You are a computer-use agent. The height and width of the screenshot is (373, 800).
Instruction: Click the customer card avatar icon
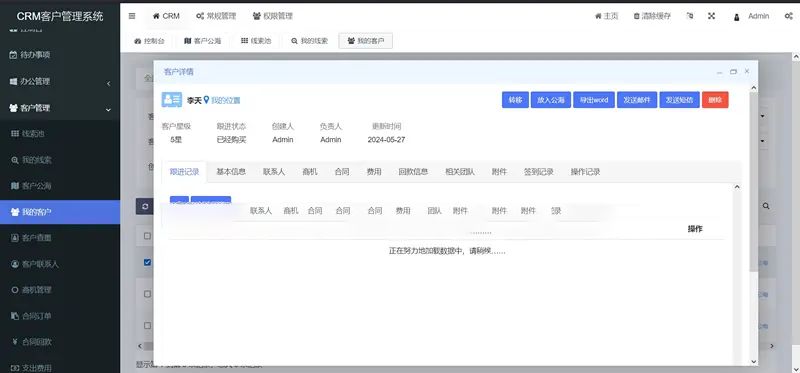[x=172, y=100]
